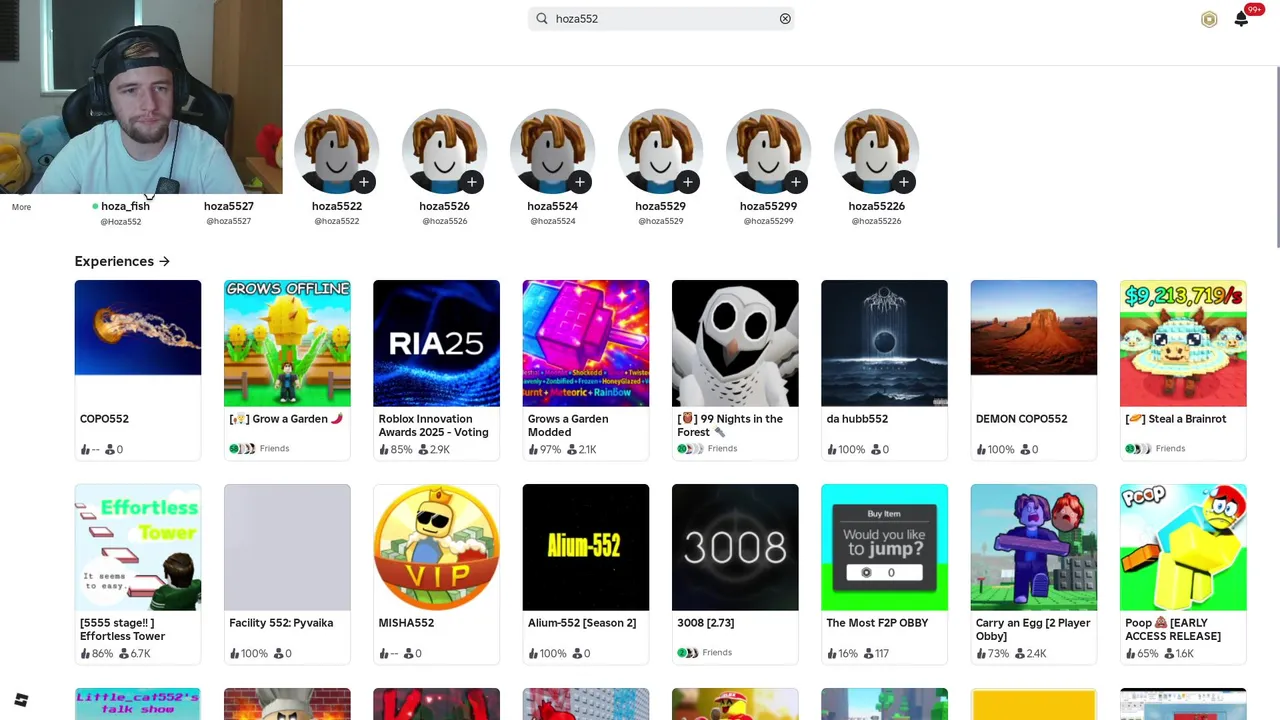Click 3008 [2.73] title text
This screenshot has height=720, width=1280.
[706, 623]
